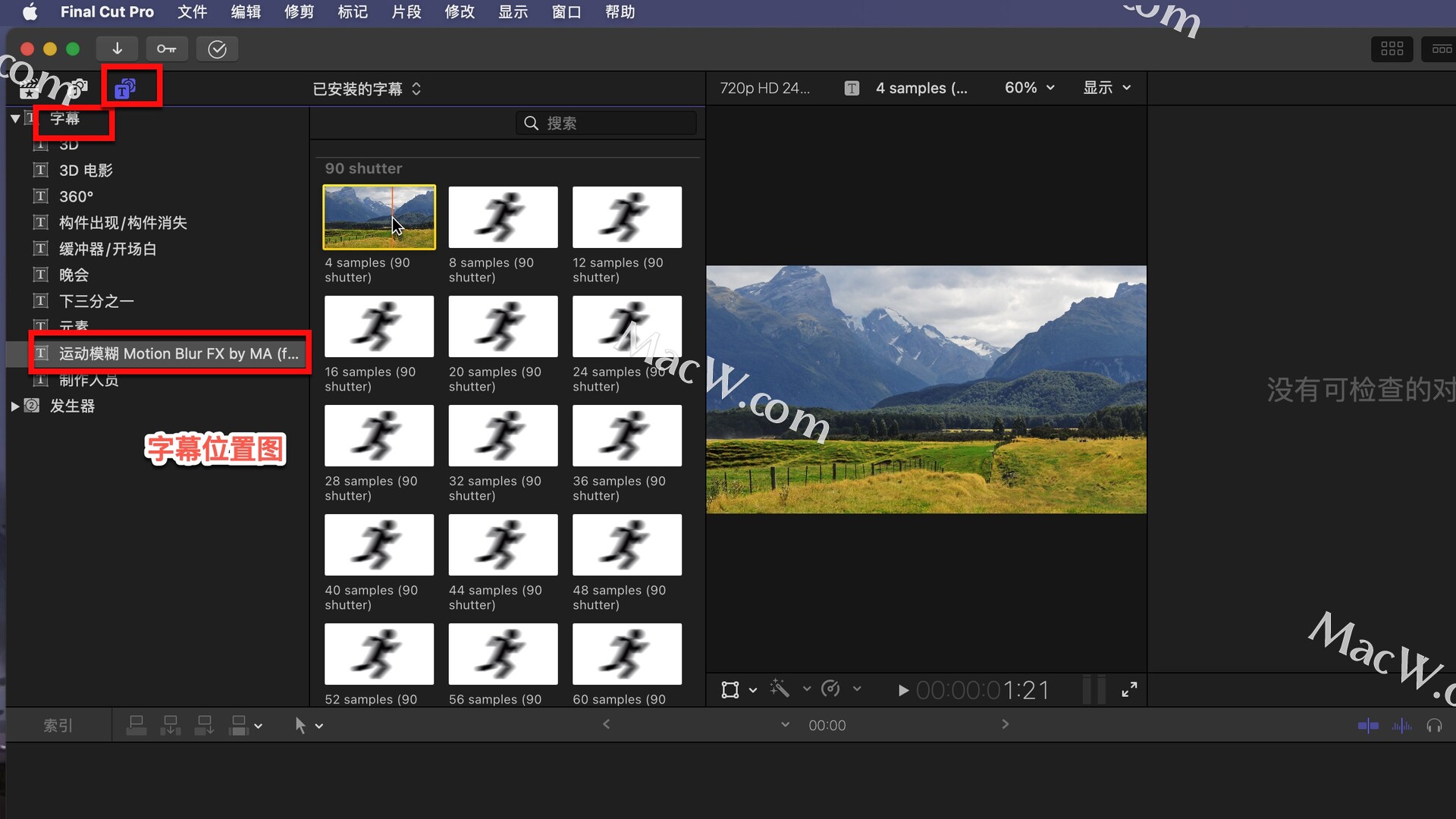Toggle the timeline layout icon at top right

click(1441, 49)
